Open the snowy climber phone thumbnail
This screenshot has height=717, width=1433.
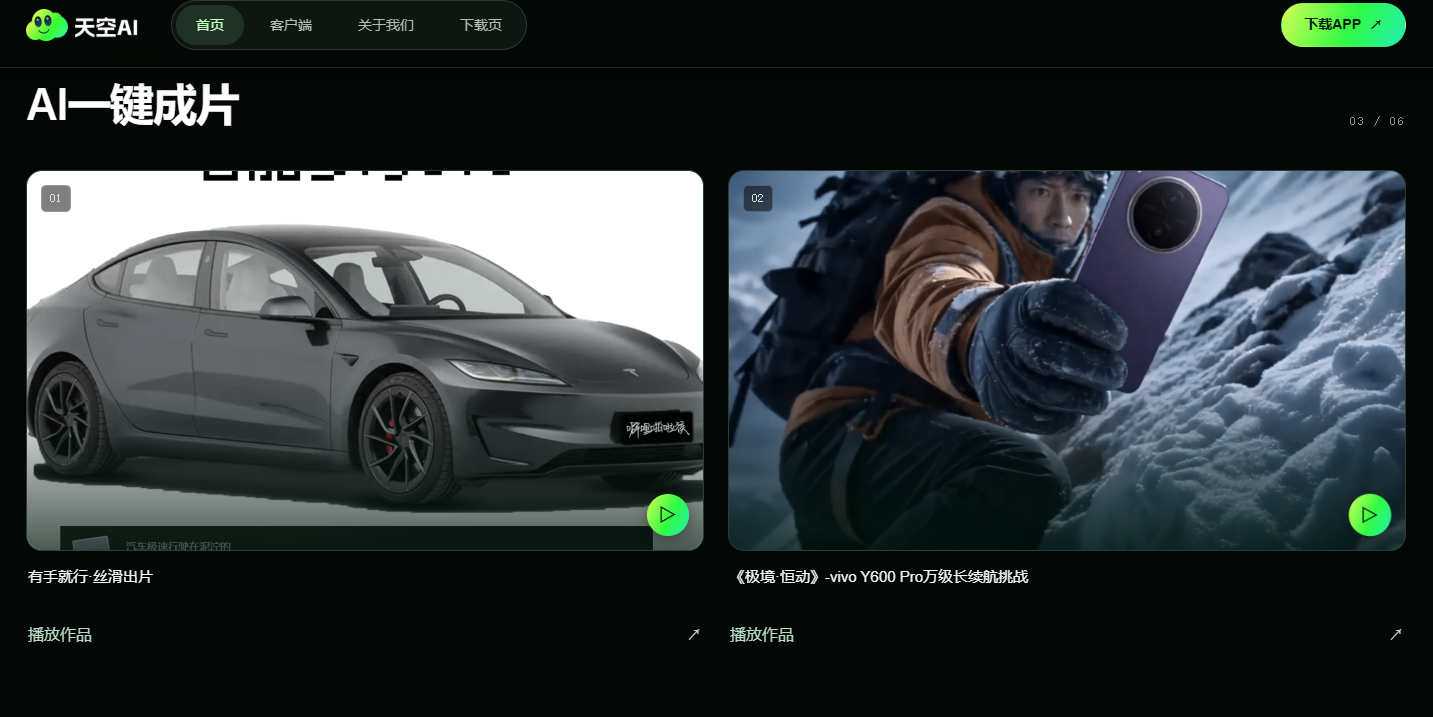click(x=1067, y=360)
